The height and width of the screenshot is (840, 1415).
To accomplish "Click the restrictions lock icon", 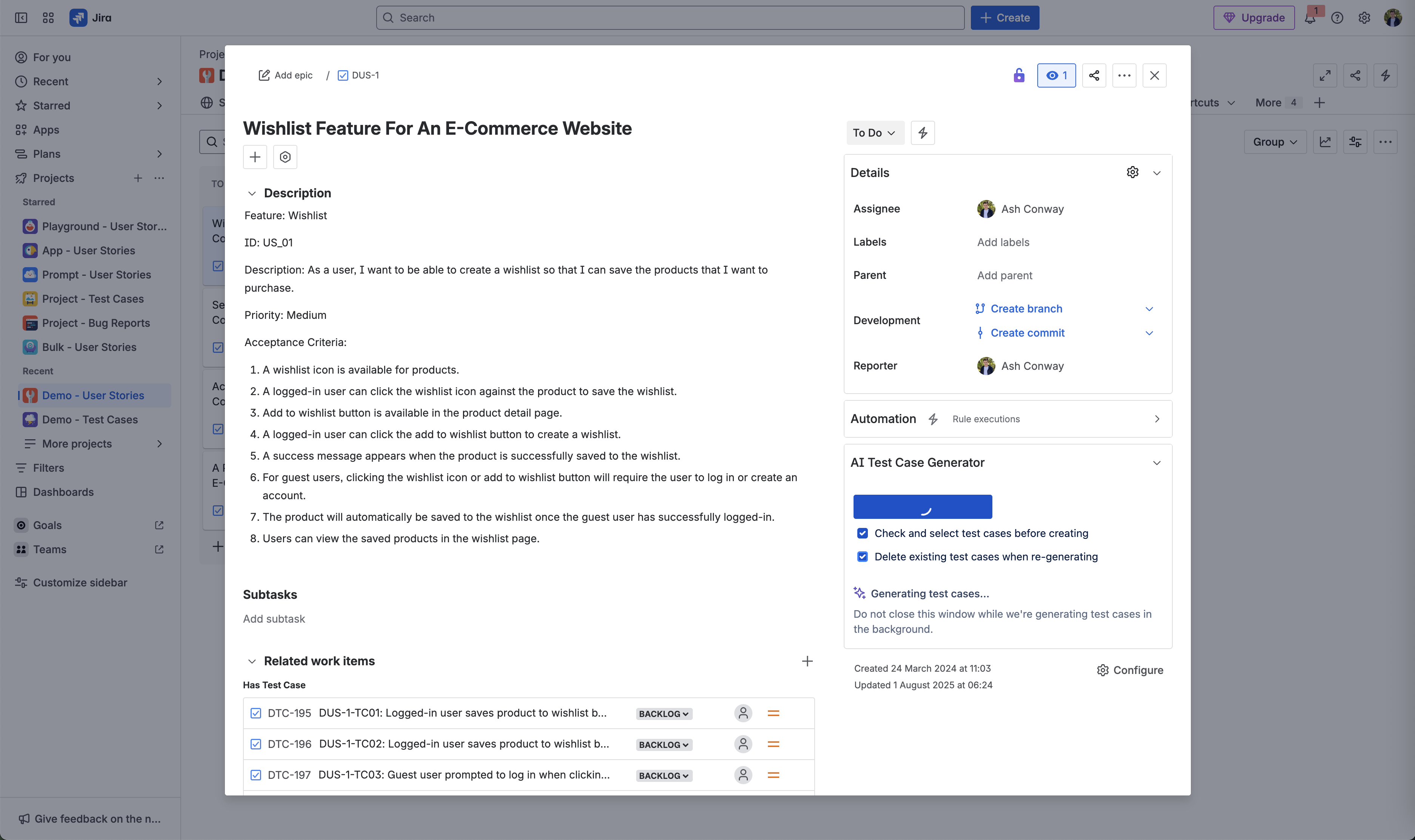I will click(1019, 75).
